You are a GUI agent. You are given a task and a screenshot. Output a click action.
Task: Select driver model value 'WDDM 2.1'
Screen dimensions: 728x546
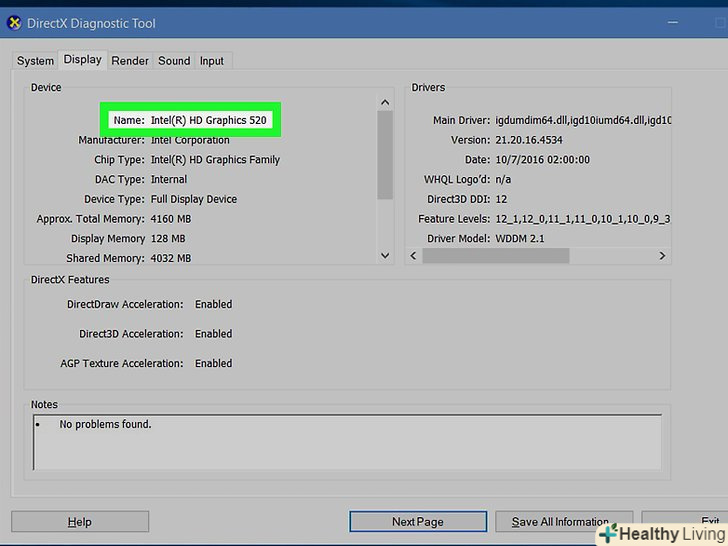coord(520,239)
